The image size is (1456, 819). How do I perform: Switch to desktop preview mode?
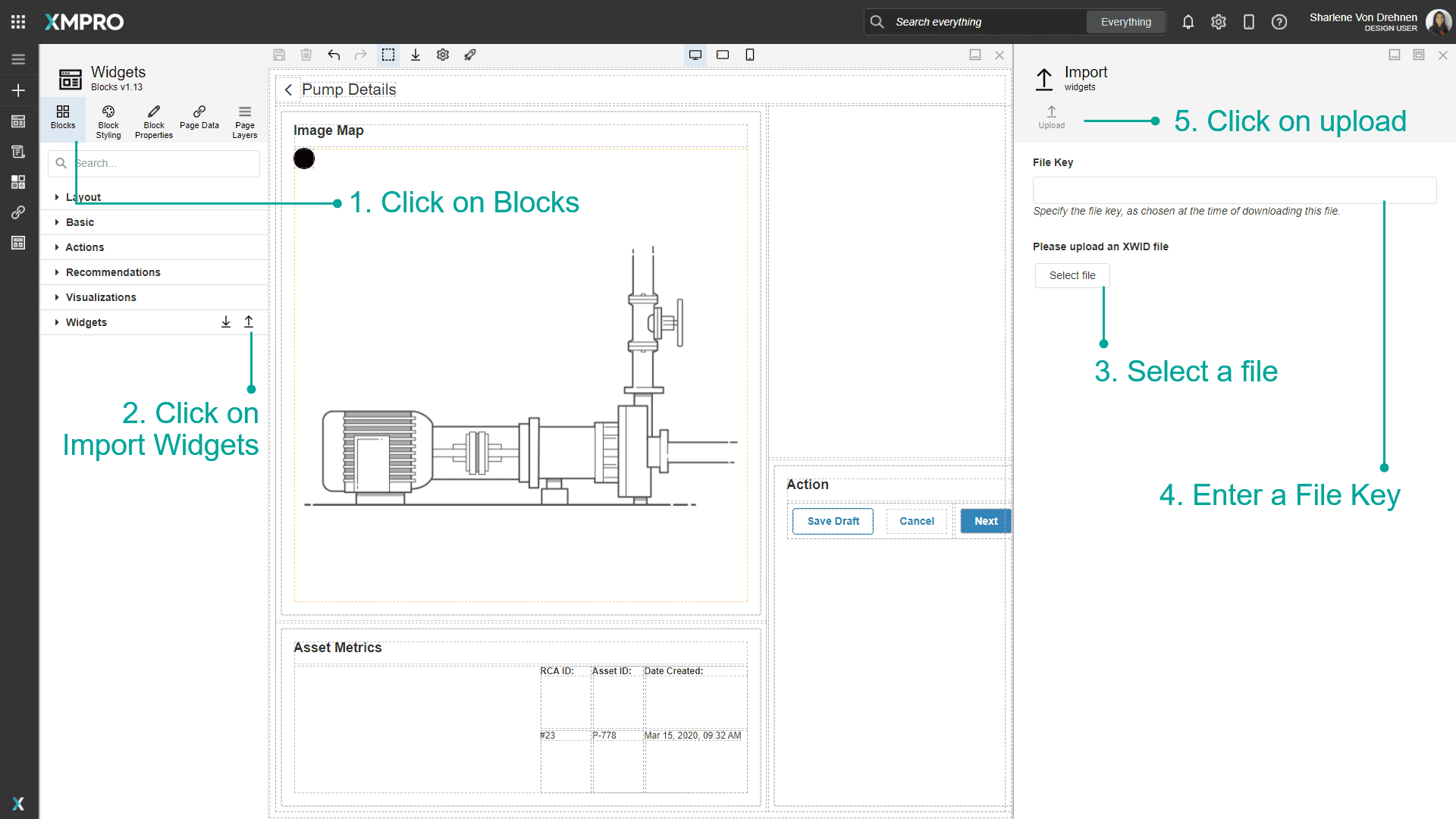pyautogui.click(x=695, y=55)
